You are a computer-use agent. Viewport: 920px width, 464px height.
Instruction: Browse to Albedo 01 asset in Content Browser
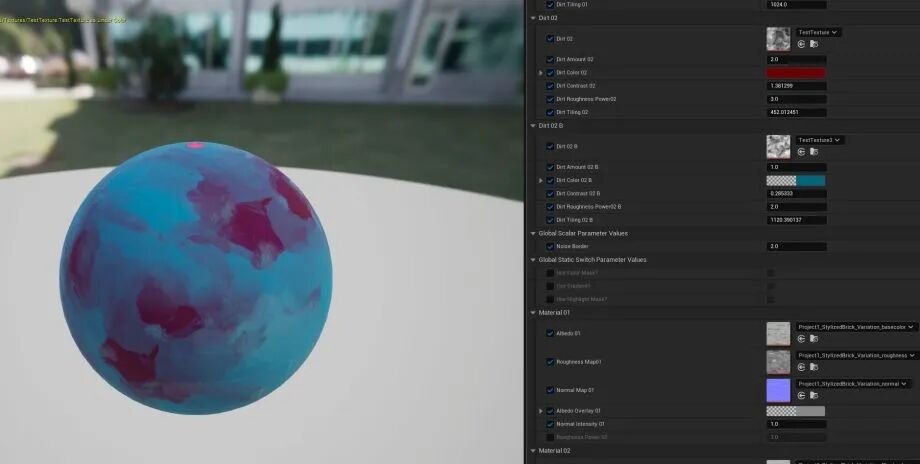tap(814, 338)
